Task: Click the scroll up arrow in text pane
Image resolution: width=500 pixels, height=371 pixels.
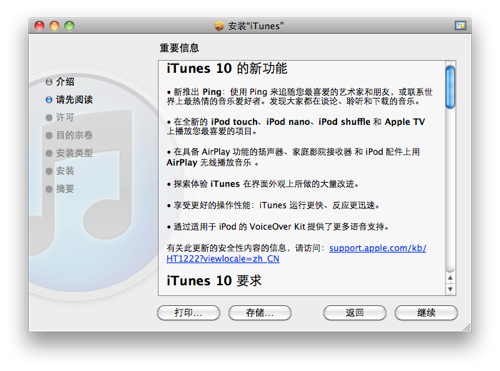Action: 450,278
